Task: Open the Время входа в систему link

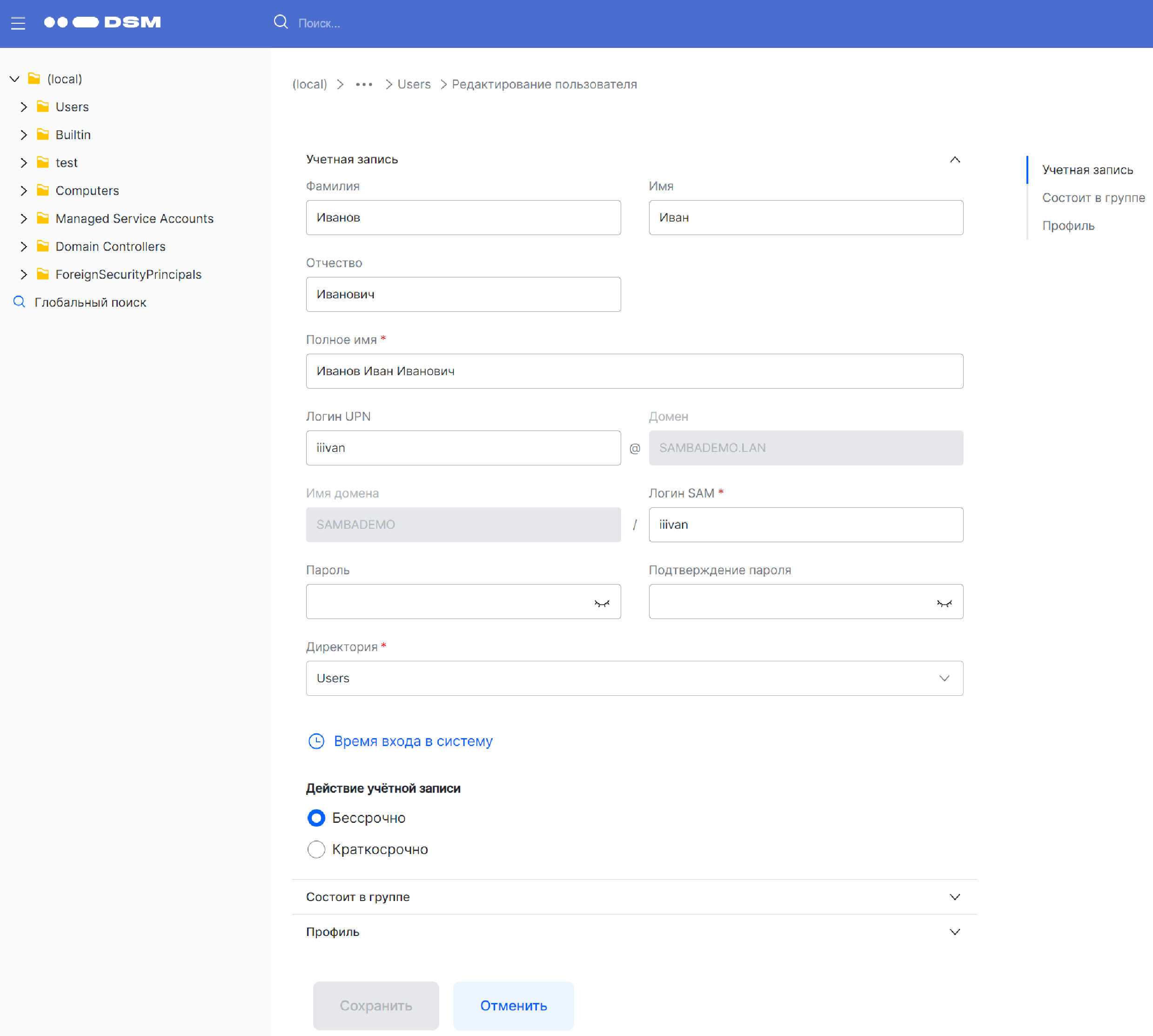Action: tap(413, 740)
